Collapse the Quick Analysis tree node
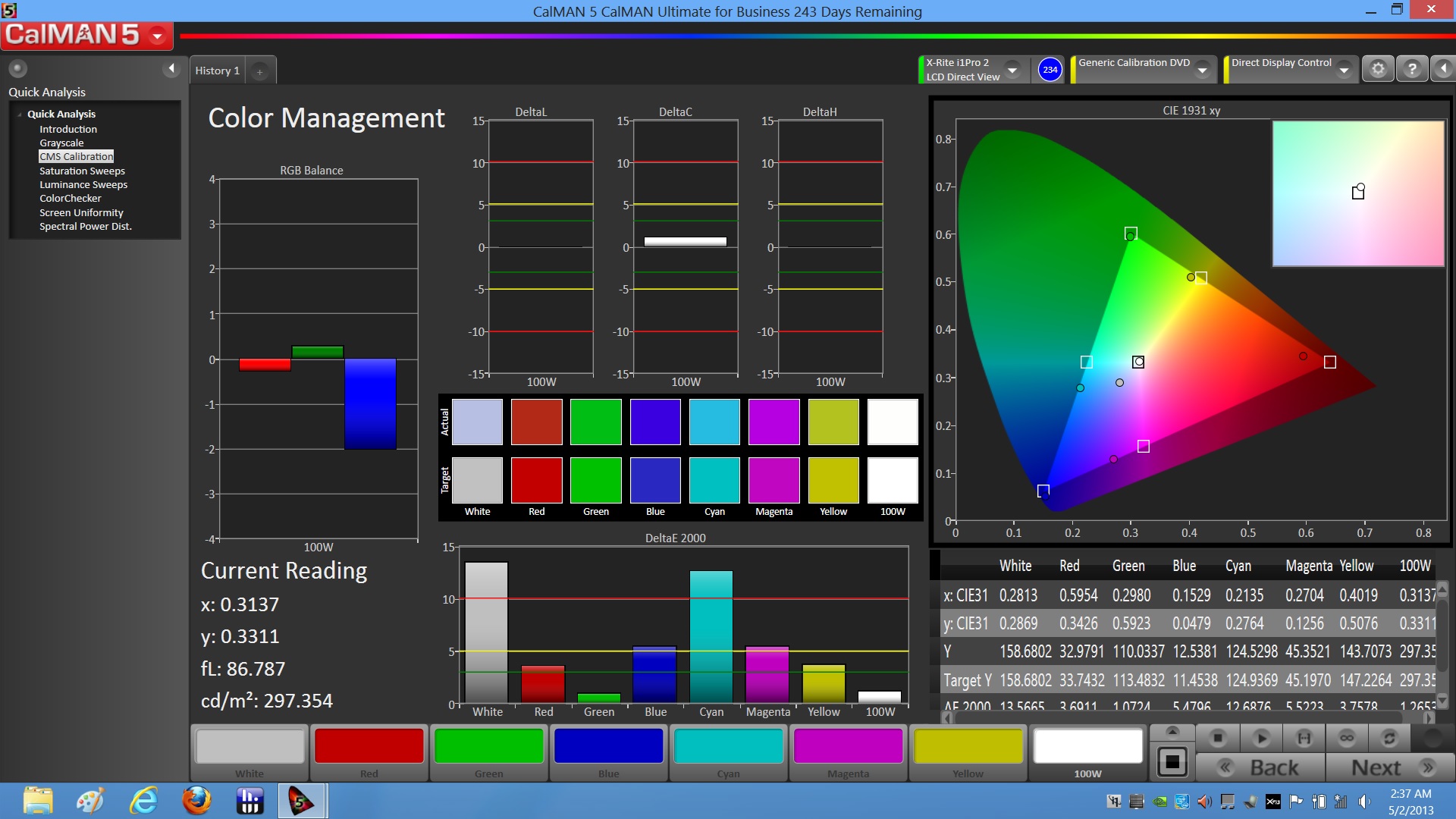 (x=20, y=115)
